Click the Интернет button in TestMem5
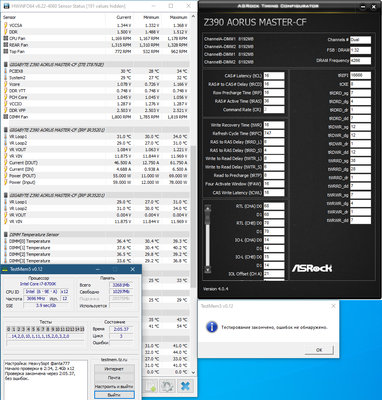This screenshot has width=382, height=400. [114, 369]
